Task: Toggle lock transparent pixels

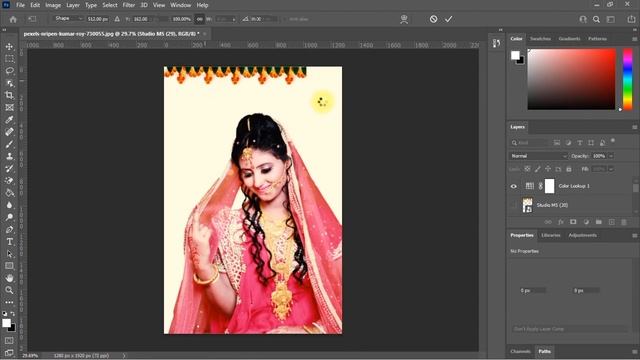Action: (x=527, y=169)
